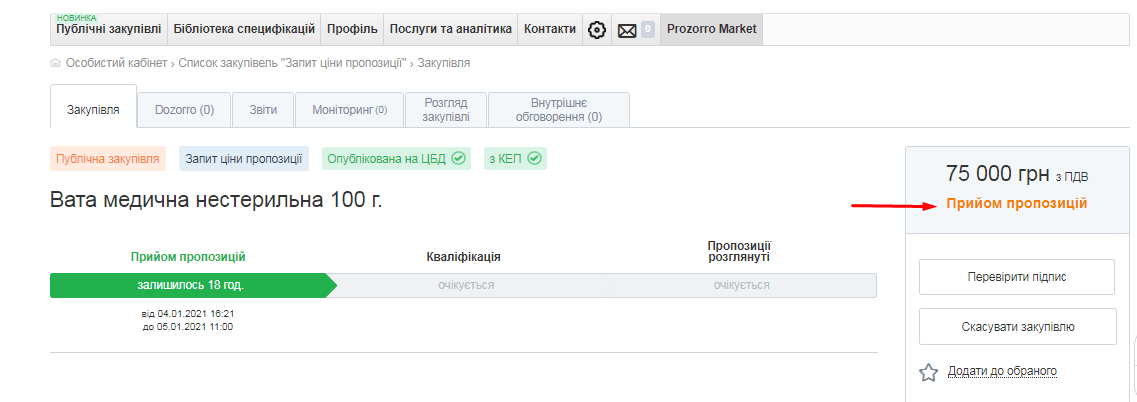Open the settings gear icon

click(597, 30)
